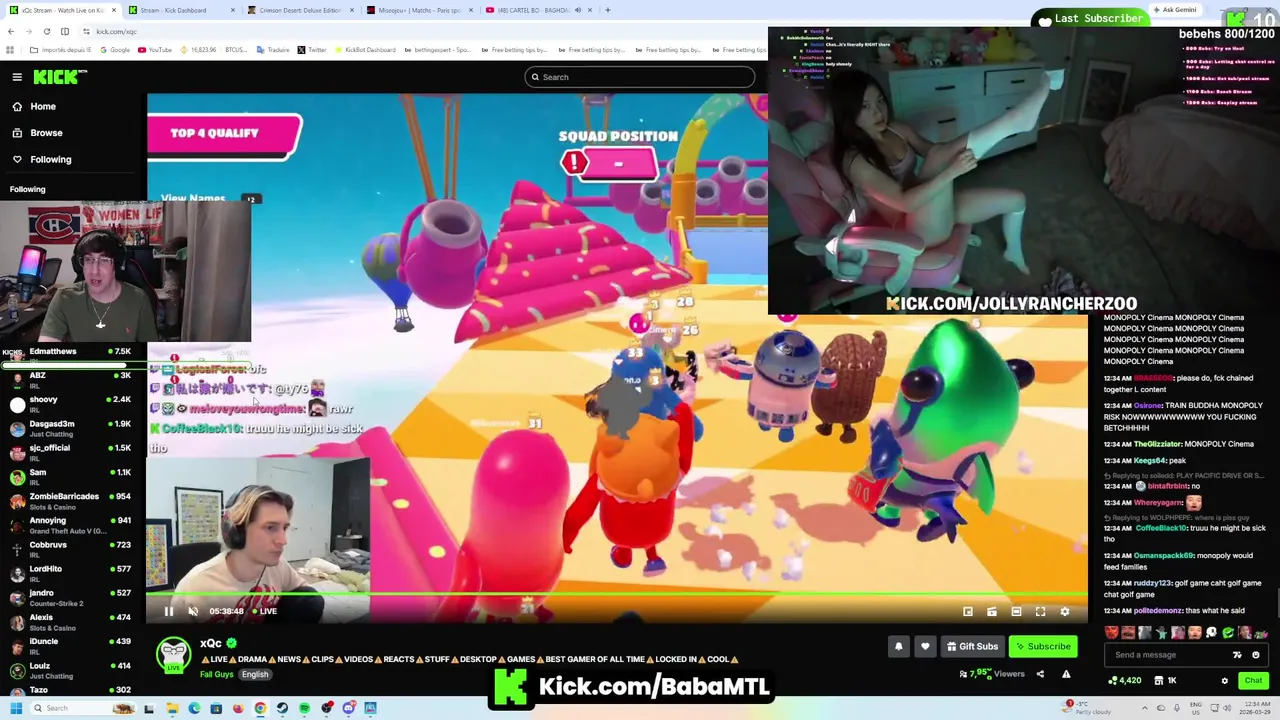Report the stream warning icon
Viewport: 1280px width, 720px height.
click(x=1066, y=674)
